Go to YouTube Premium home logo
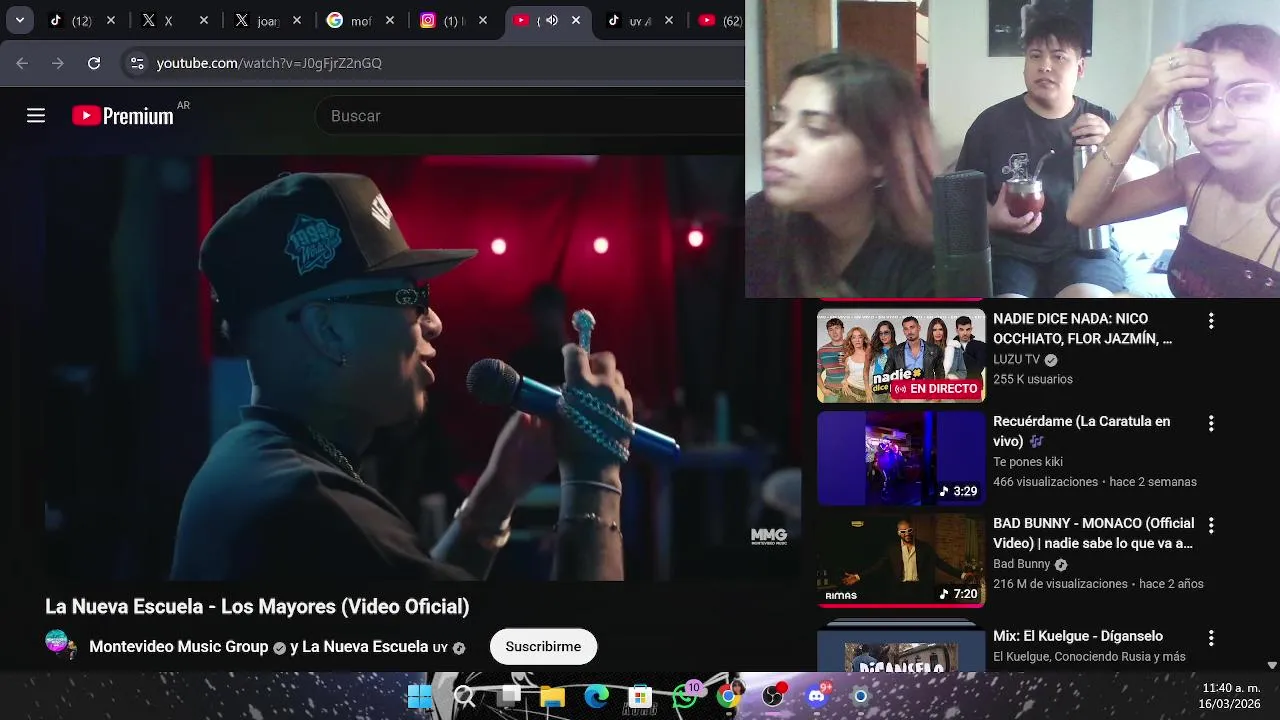The image size is (1280, 720). click(123, 116)
